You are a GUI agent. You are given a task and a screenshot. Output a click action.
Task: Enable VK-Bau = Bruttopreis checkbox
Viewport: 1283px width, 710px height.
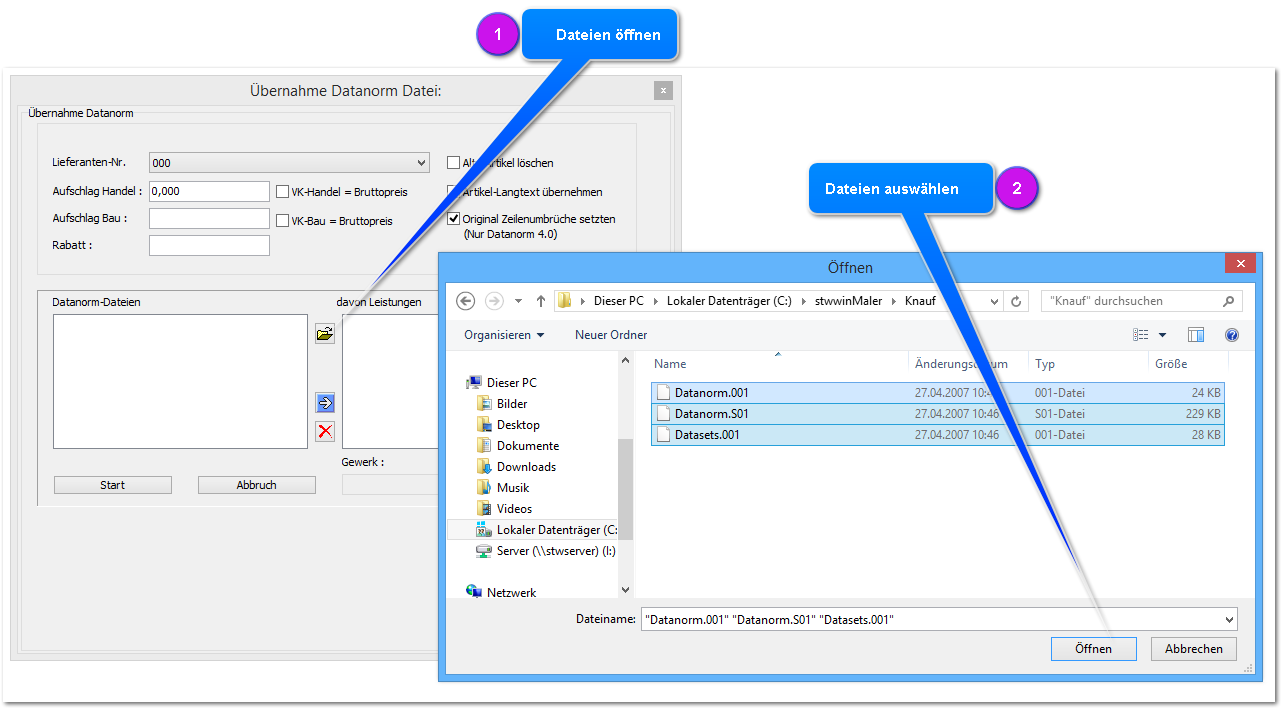pos(283,220)
